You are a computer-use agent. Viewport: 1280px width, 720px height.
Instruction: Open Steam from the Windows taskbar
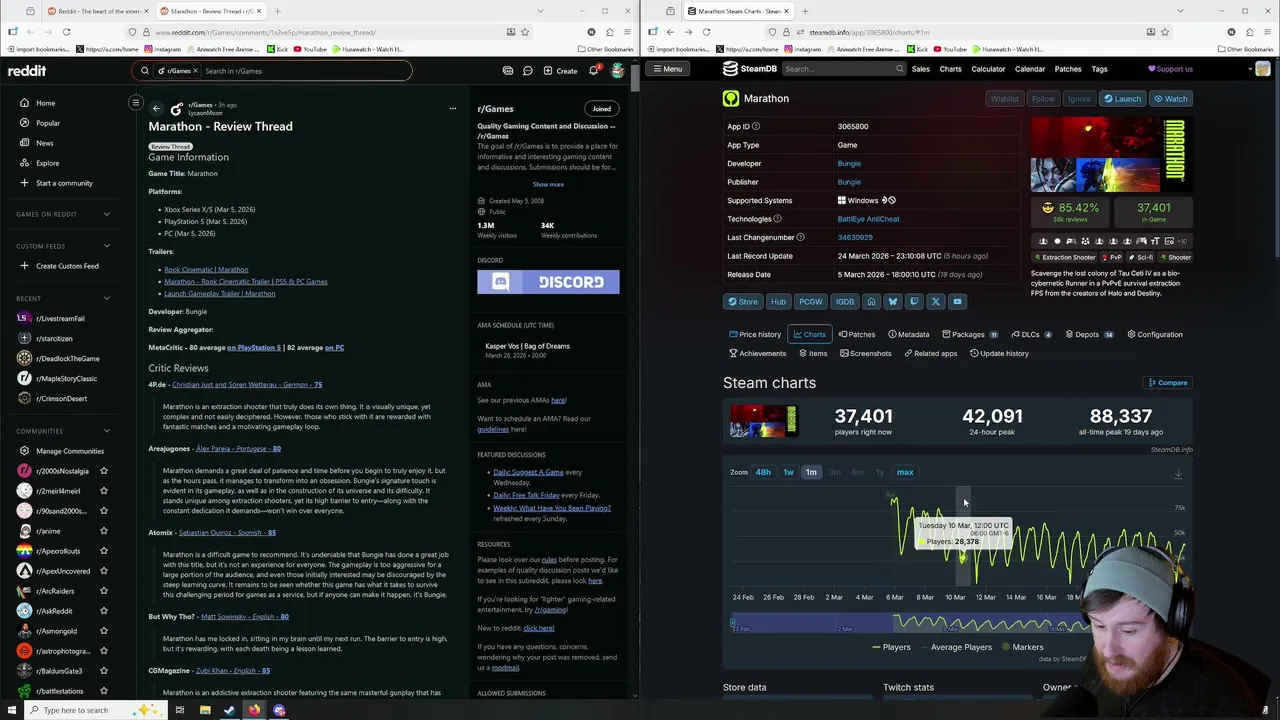pyautogui.click(x=229, y=710)
